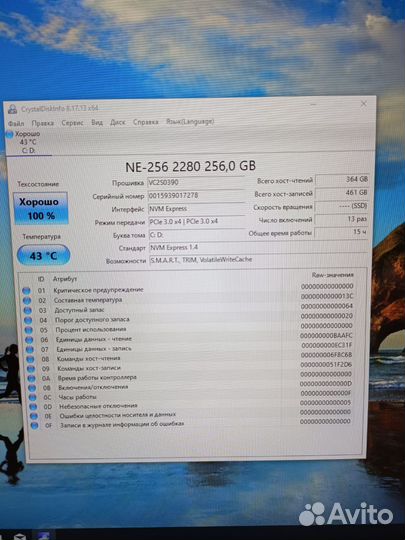Click the blue status icon for Часы работы

pos(33,397)
